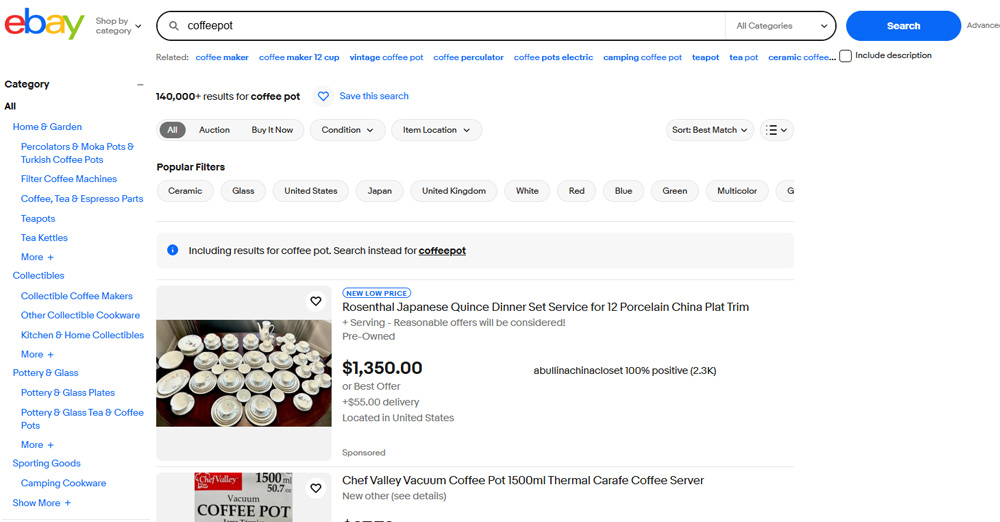The height and width of the screenshot is (522, 1000).
Task: Expand the Item Location dropdown
Action: (x=436, y=130)
